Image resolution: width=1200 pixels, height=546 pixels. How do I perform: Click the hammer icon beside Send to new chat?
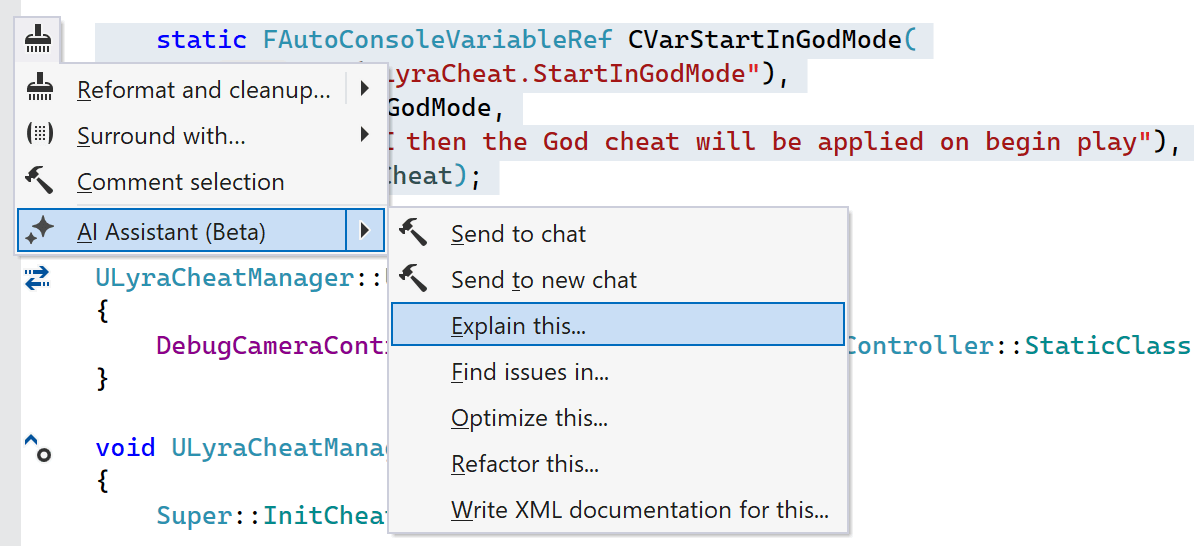[x=413, y=280]
